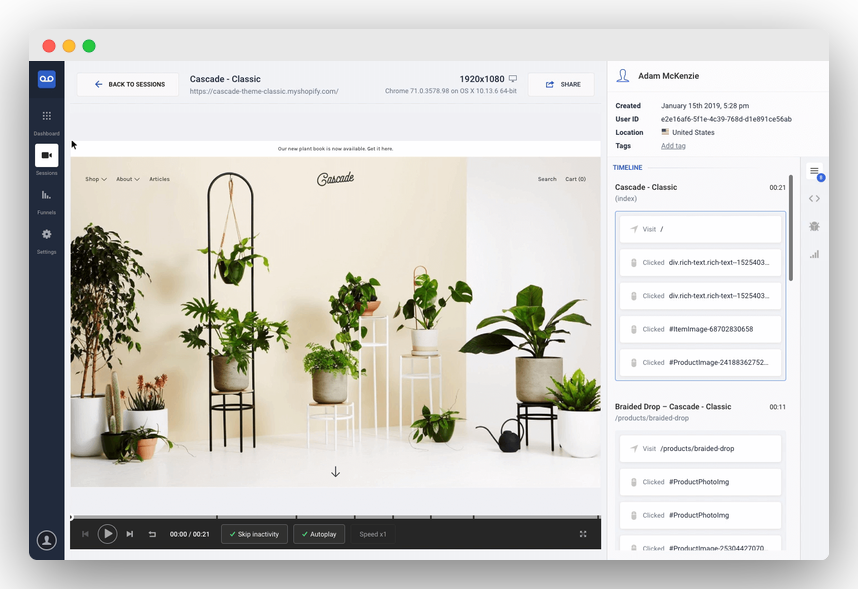Select Visit /products/braided-drop event
Viewport: 858px width, 589px height.
pos(700,449)
